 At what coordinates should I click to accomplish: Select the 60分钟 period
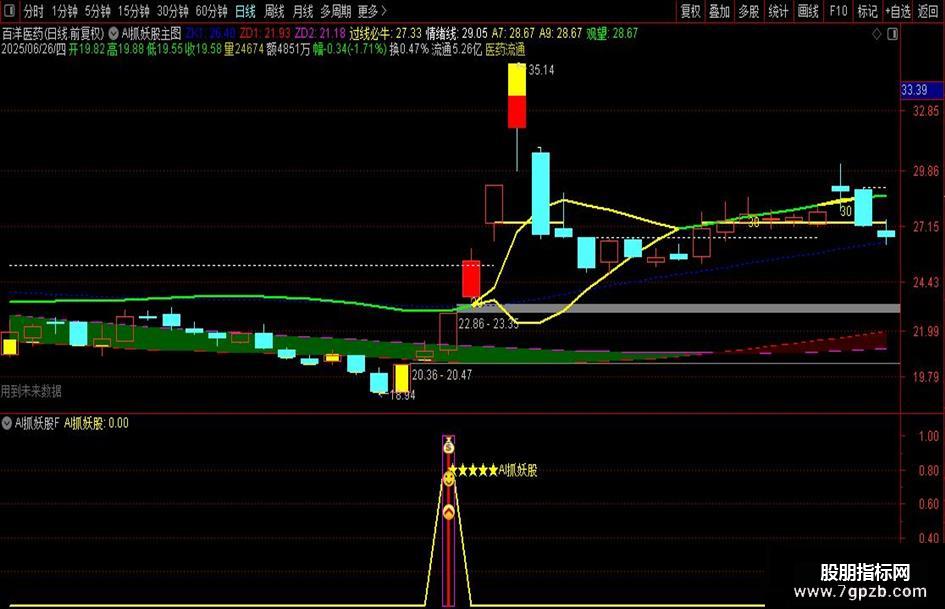[212, 11]
